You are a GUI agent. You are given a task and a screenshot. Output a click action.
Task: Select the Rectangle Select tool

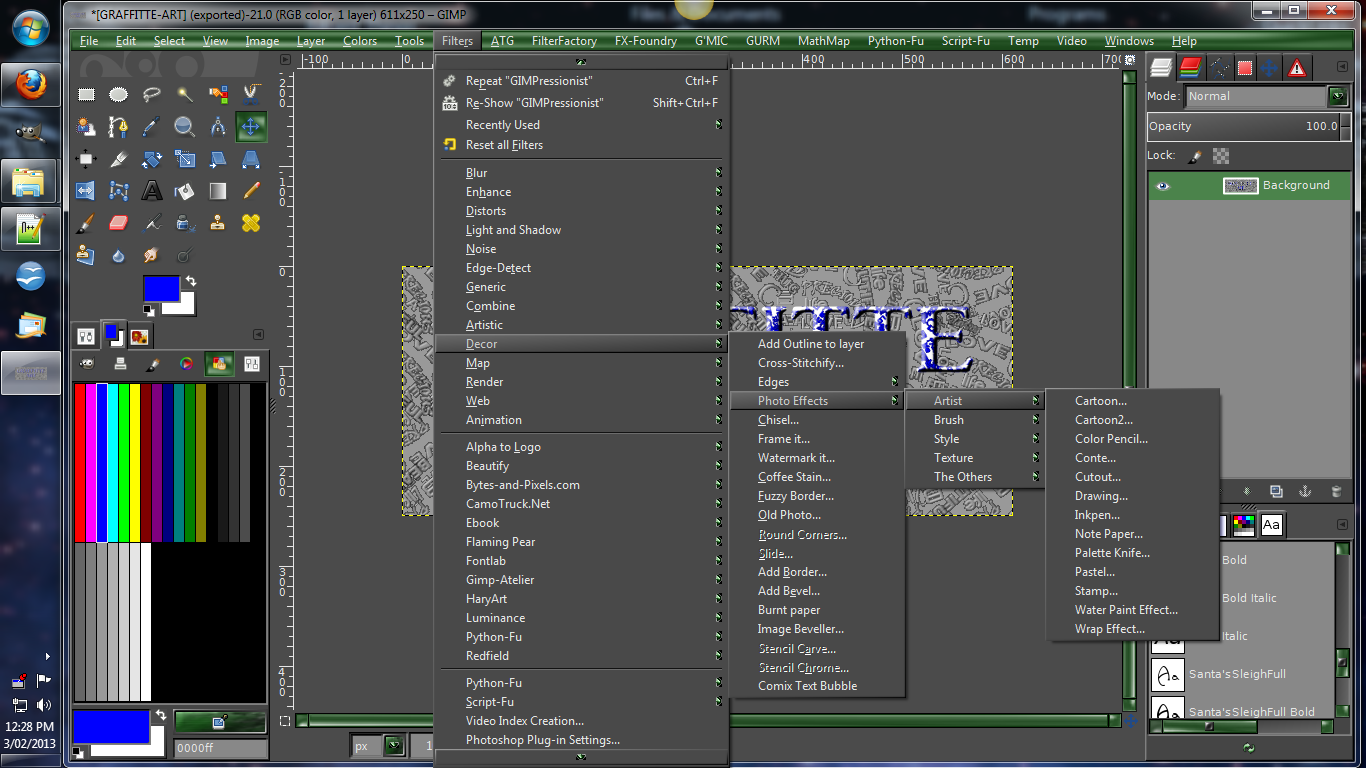coord(86,95)
